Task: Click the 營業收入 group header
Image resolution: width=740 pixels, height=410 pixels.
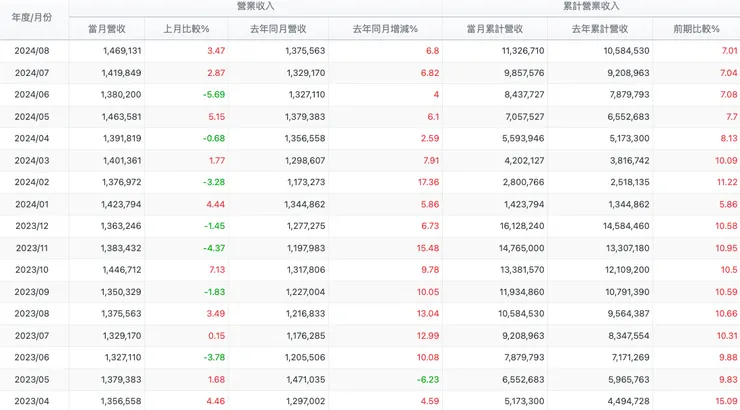Action: tap(256, 6)
